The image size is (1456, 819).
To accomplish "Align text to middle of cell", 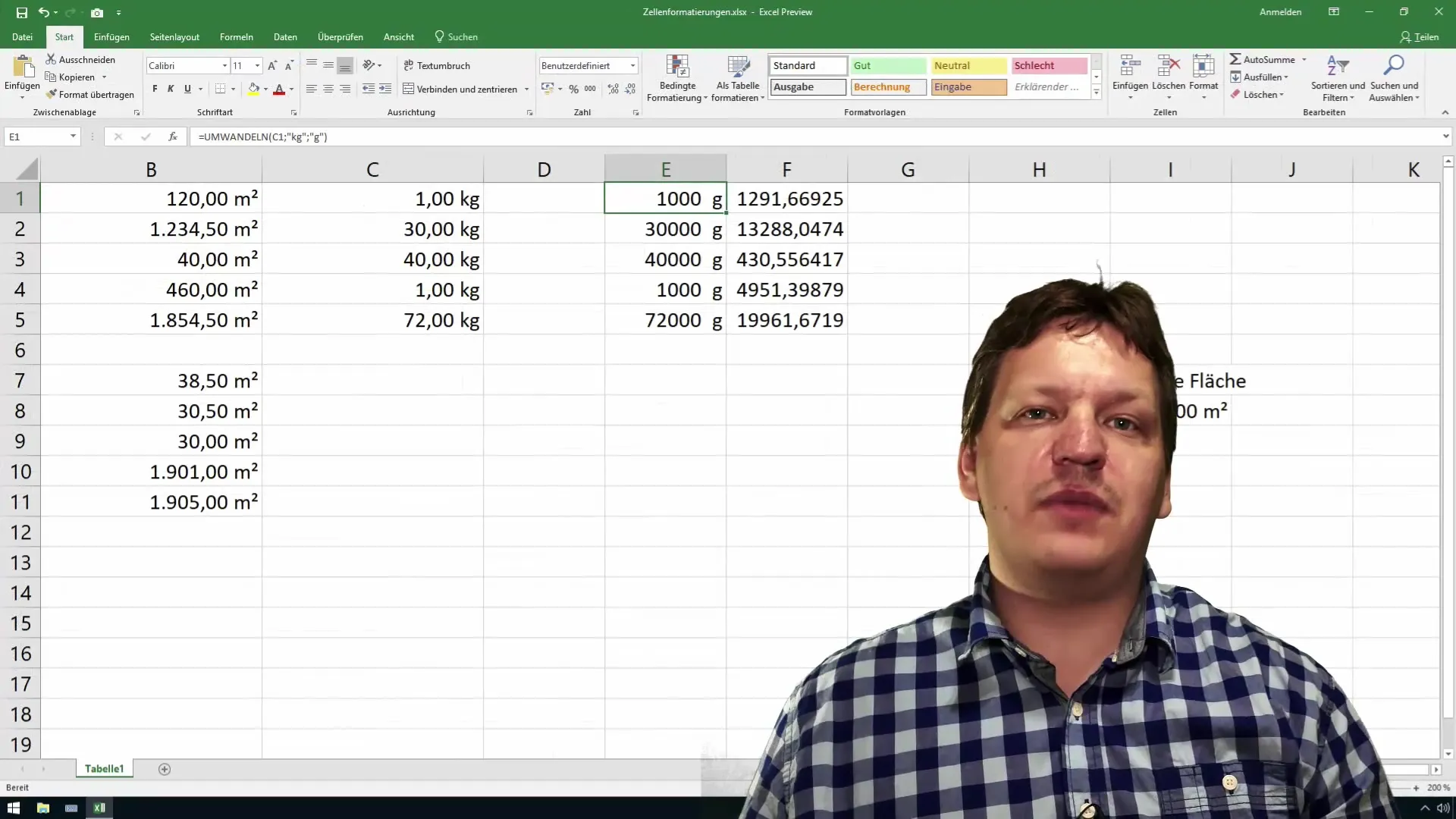I will point(328,65).
